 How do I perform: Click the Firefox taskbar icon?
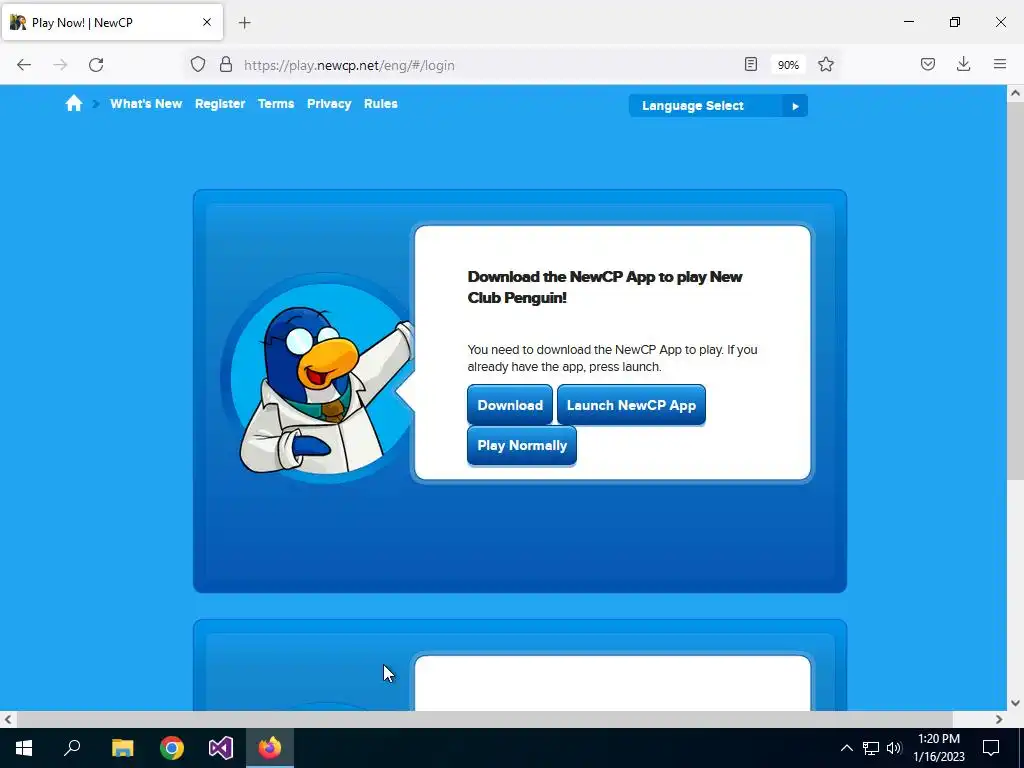point(270,748)
